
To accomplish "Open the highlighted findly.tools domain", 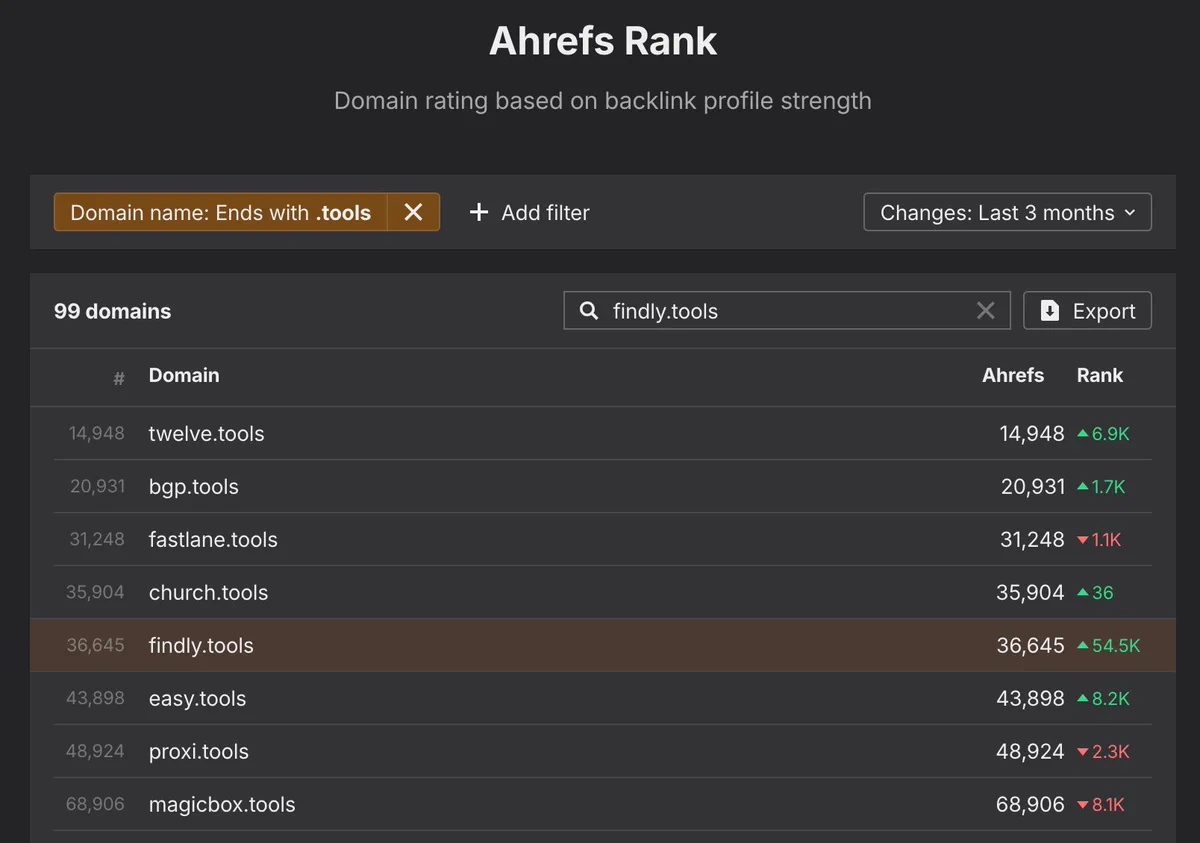I will (201, 646).
